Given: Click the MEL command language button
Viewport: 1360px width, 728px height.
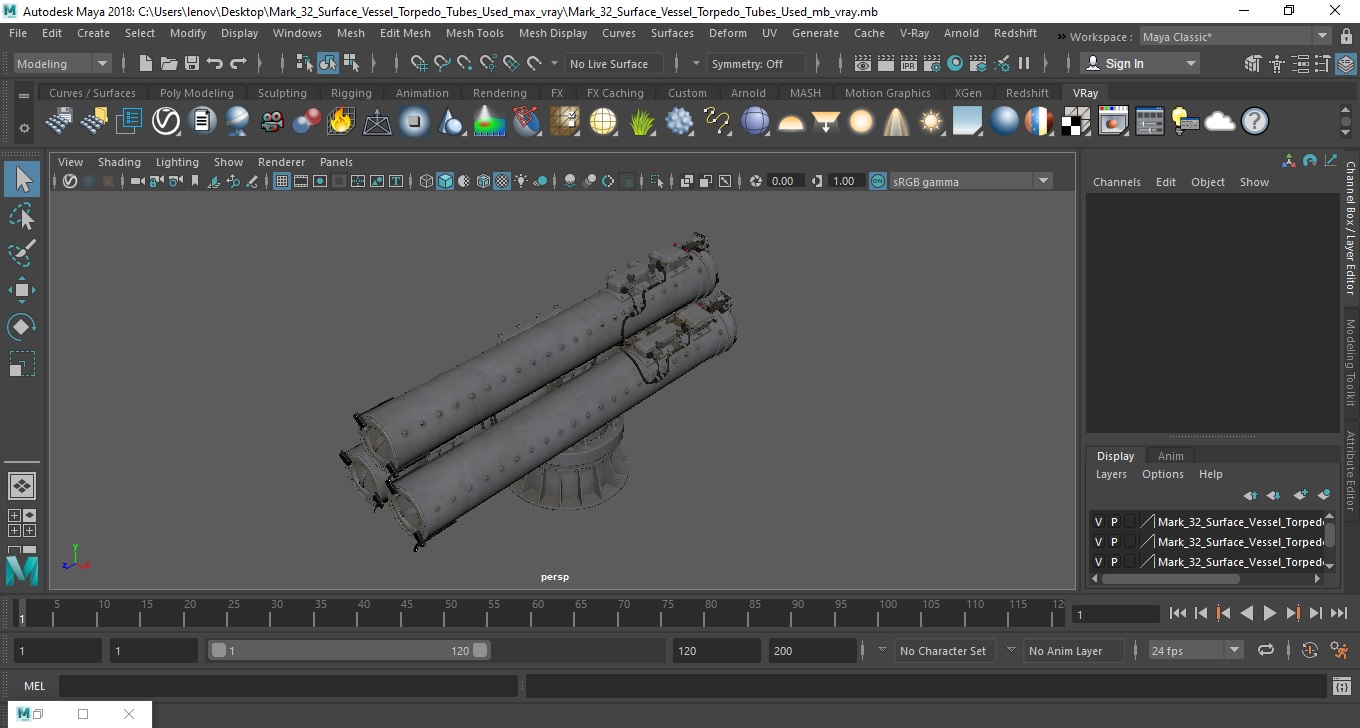Looking at the screenshot, I should 34,686.
